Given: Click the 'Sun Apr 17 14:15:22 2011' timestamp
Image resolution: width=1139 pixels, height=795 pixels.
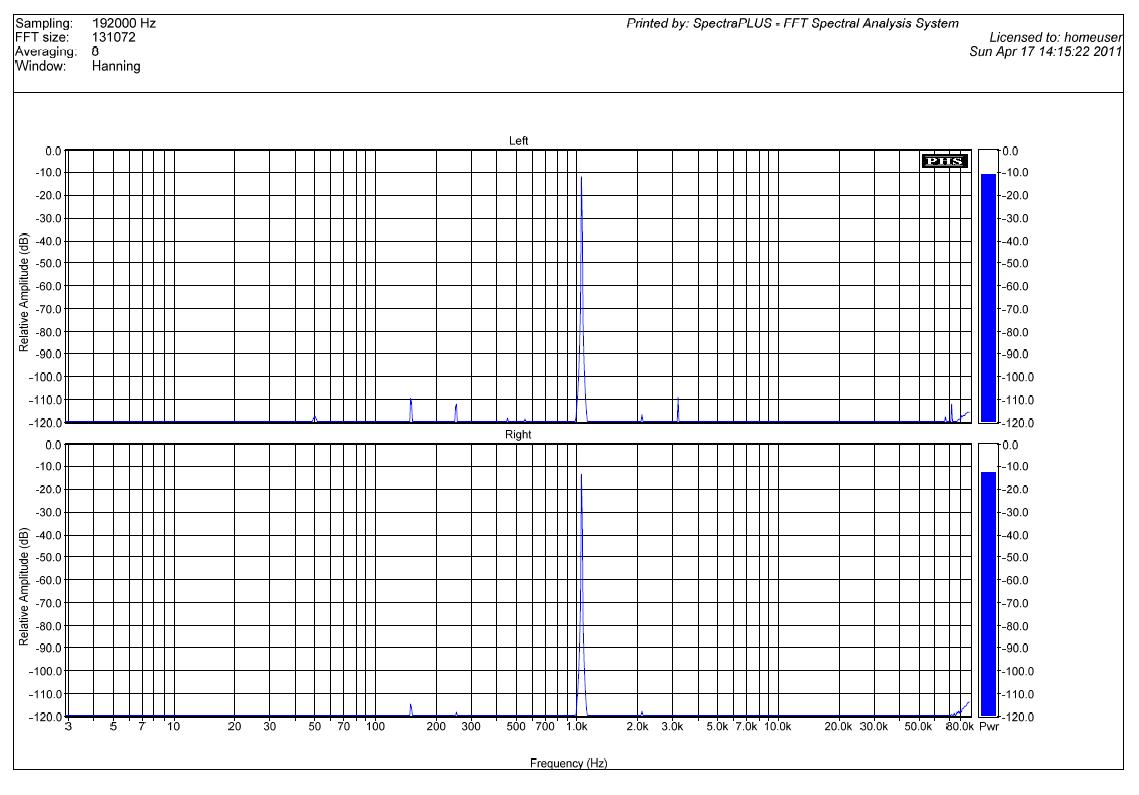Looking at the screenshot, I should tap(1045, 52).
